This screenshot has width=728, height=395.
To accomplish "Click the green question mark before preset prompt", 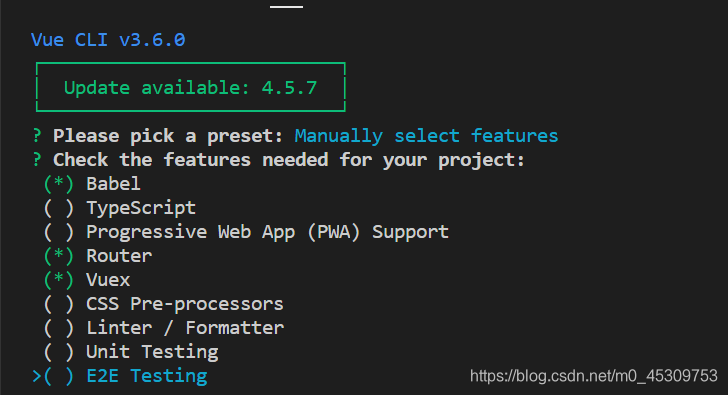I will 37,136.
